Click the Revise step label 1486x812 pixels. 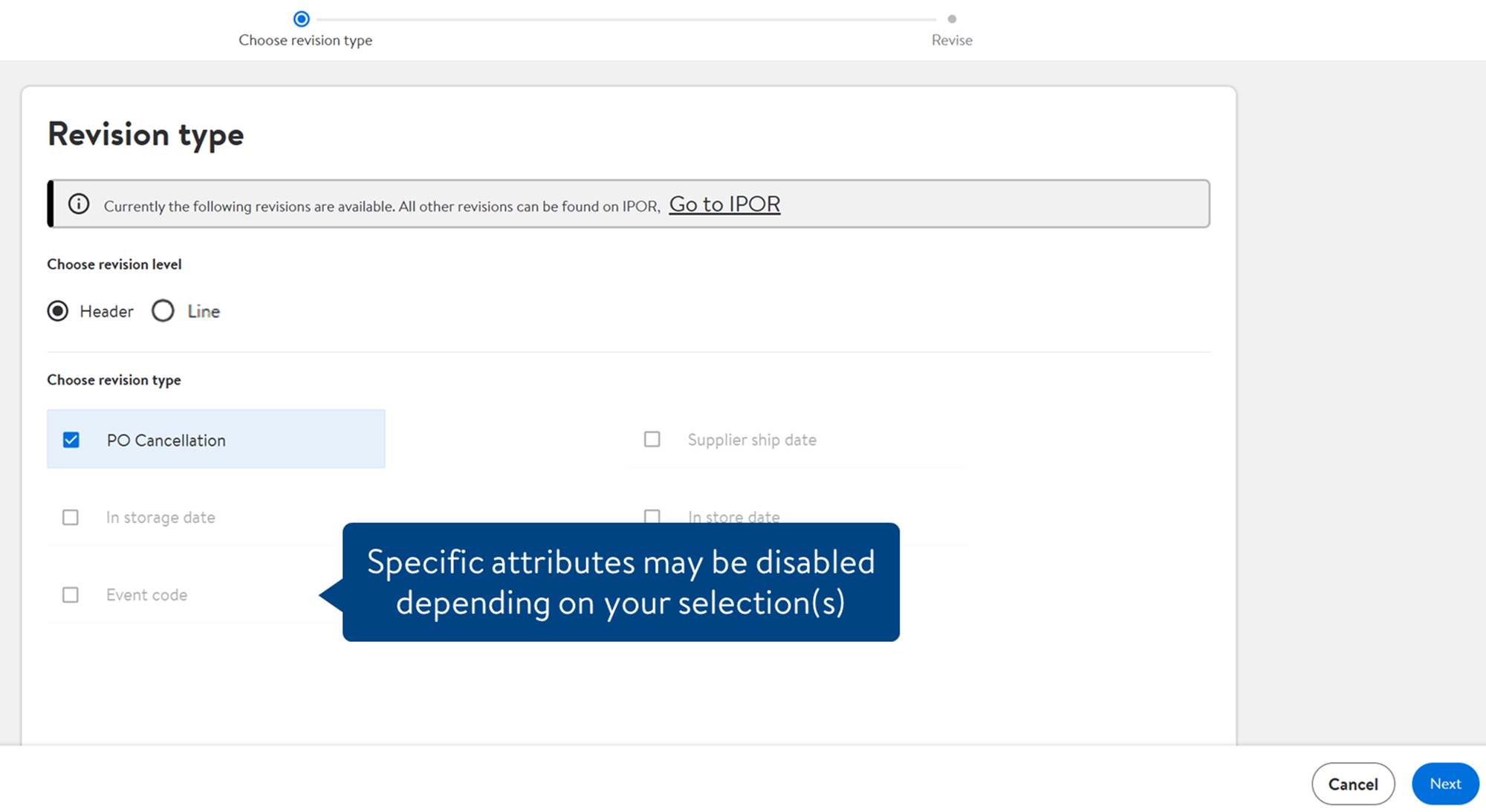click(952, 40)
